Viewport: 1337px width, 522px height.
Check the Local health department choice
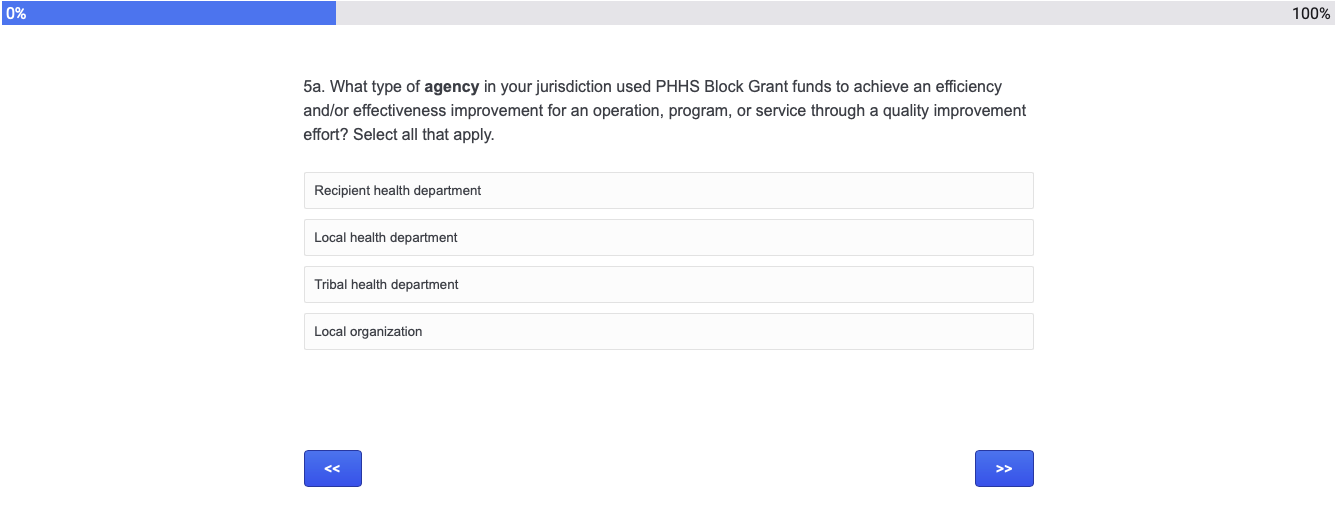tap(668, 237)
